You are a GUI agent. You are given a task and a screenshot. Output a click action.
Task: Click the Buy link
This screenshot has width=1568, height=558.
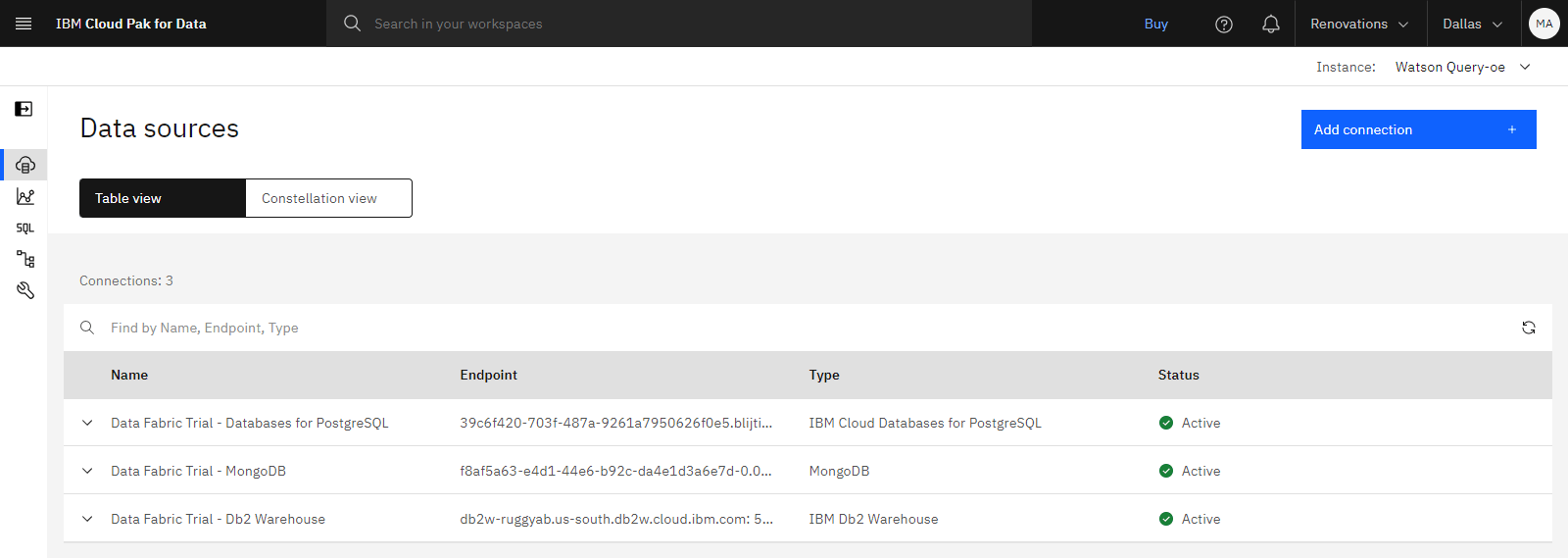coord(1156,24)
